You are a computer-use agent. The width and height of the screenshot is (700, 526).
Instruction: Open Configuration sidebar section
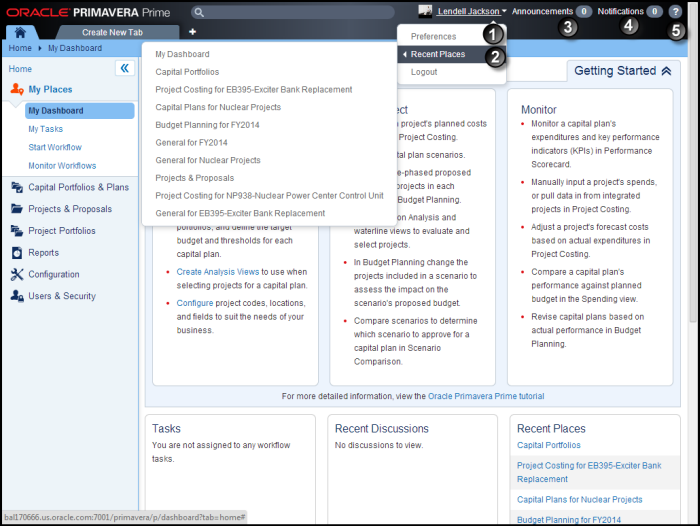point(54,274)
